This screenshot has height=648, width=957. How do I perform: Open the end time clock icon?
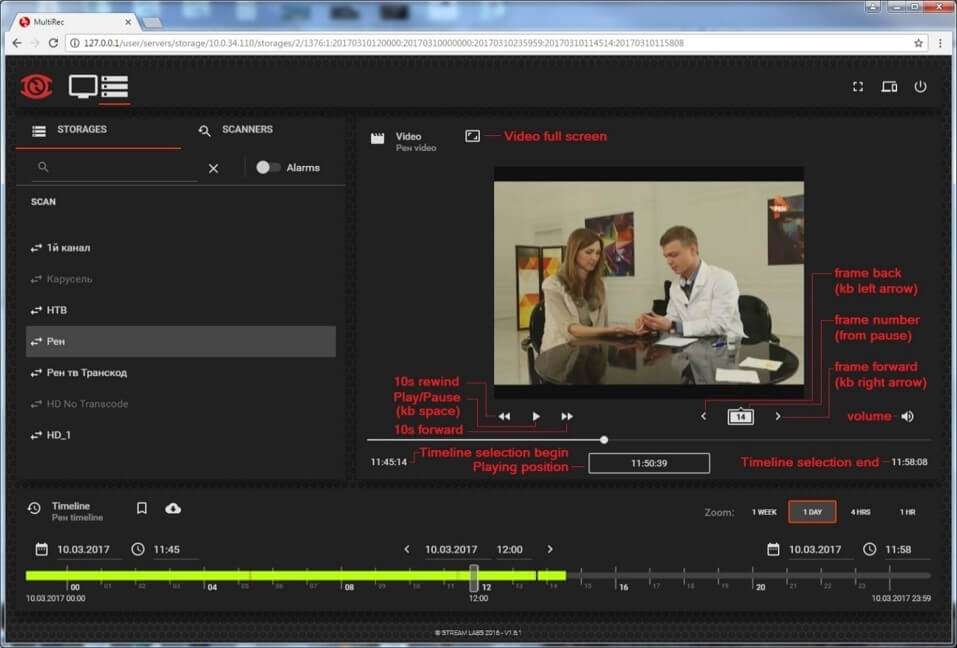(870, 549)
